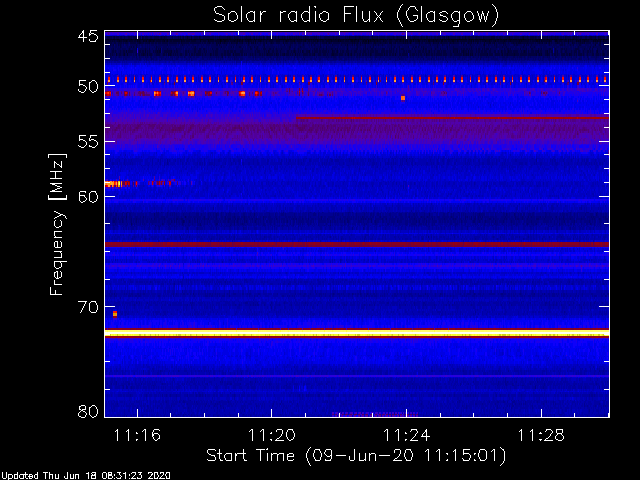640x480 pixels.
Task: Click the 70 frequency tick label
Action: [x=88, y=307]
